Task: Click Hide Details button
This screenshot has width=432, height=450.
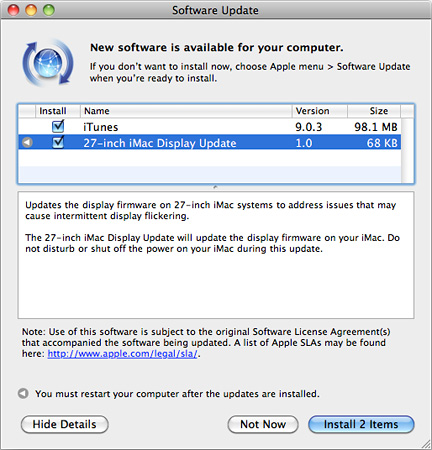Action: (x=65, y=424)
